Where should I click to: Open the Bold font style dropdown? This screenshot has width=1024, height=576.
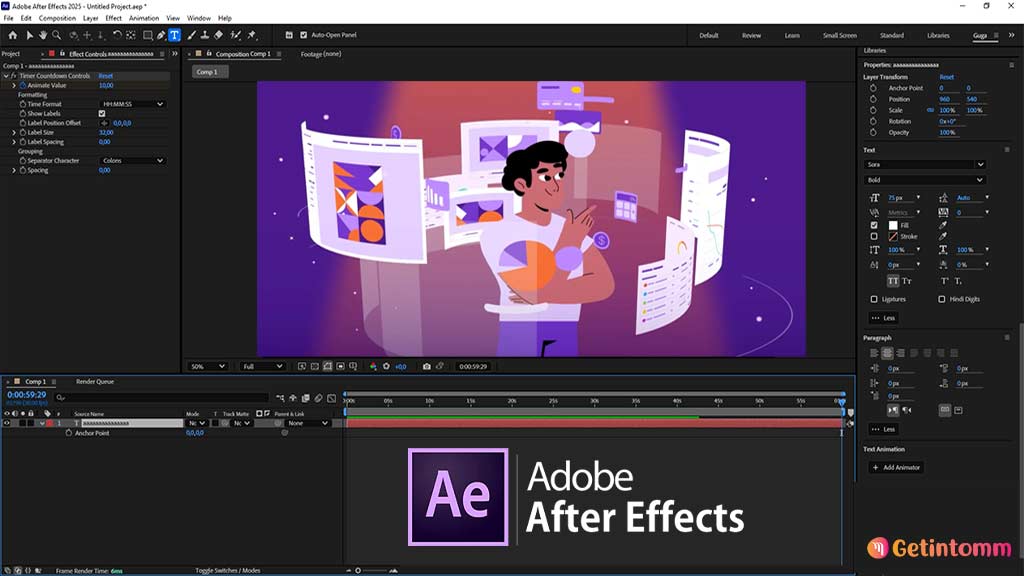[925, 180]
